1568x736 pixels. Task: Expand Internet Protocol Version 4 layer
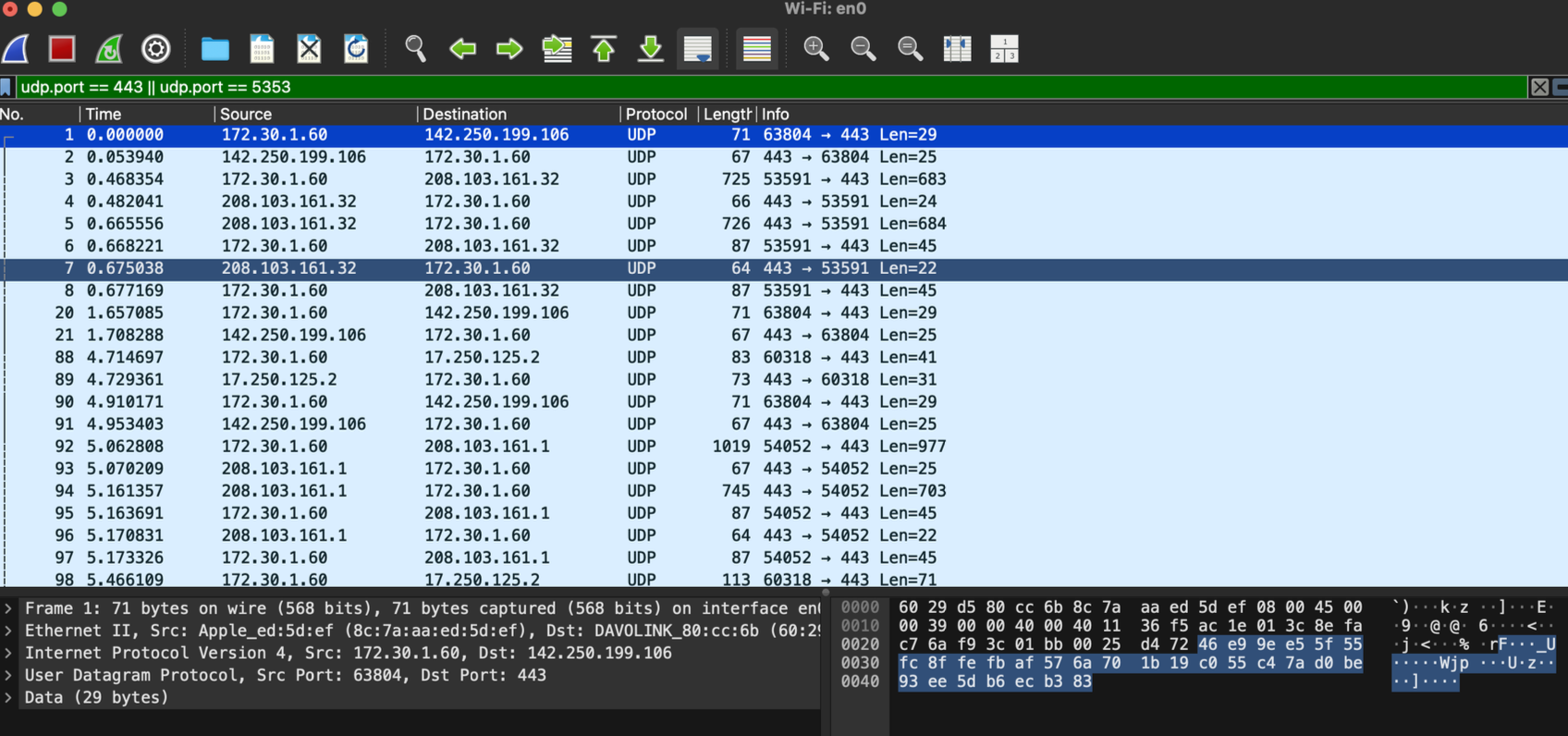coord(8,653)
